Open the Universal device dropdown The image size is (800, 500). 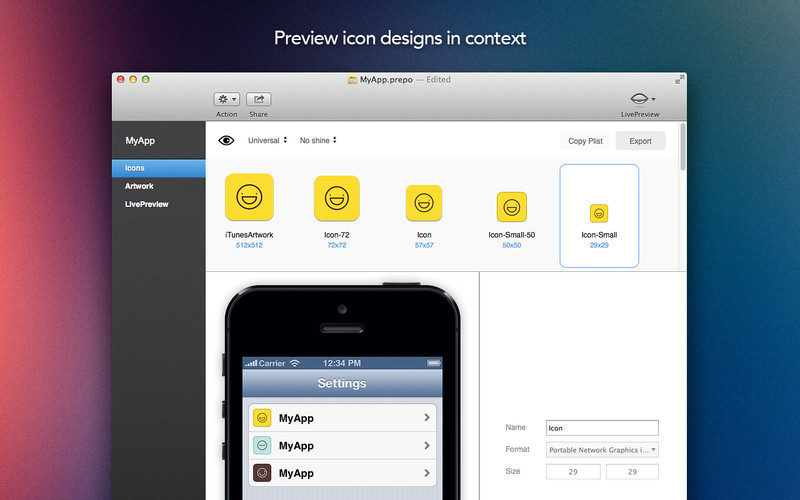(x=268, y=140)
